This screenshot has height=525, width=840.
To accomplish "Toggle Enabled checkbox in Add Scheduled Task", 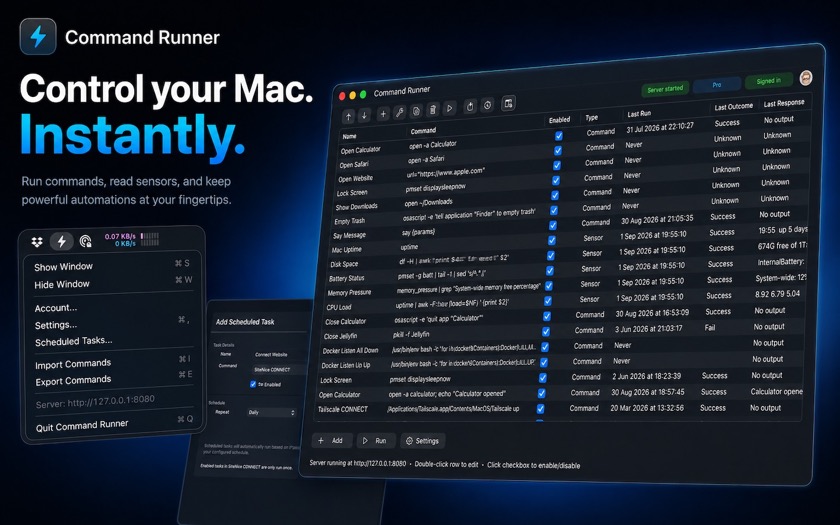I will (253, 384).
